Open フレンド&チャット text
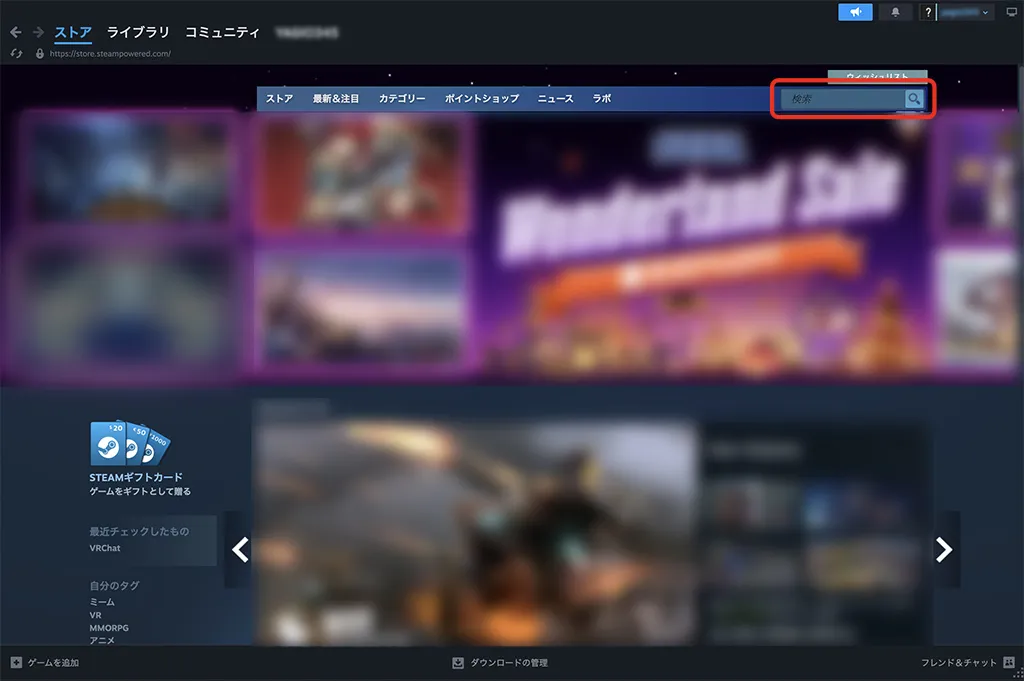This screenshot has width=1024, height=681. tap(959, 663)
